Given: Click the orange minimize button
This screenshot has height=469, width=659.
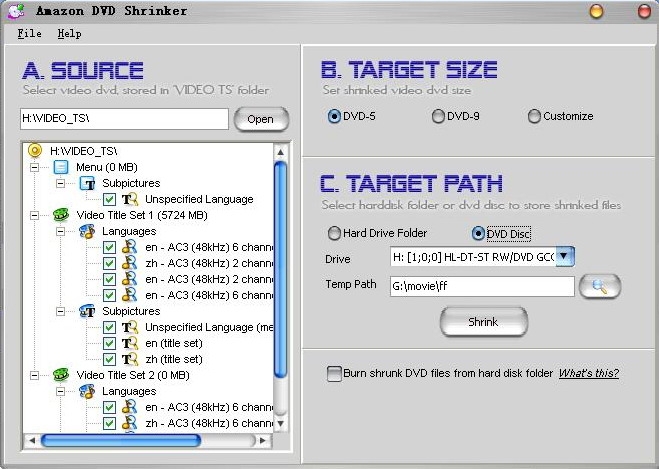Looking at the screenshot, I should [596, 11].
